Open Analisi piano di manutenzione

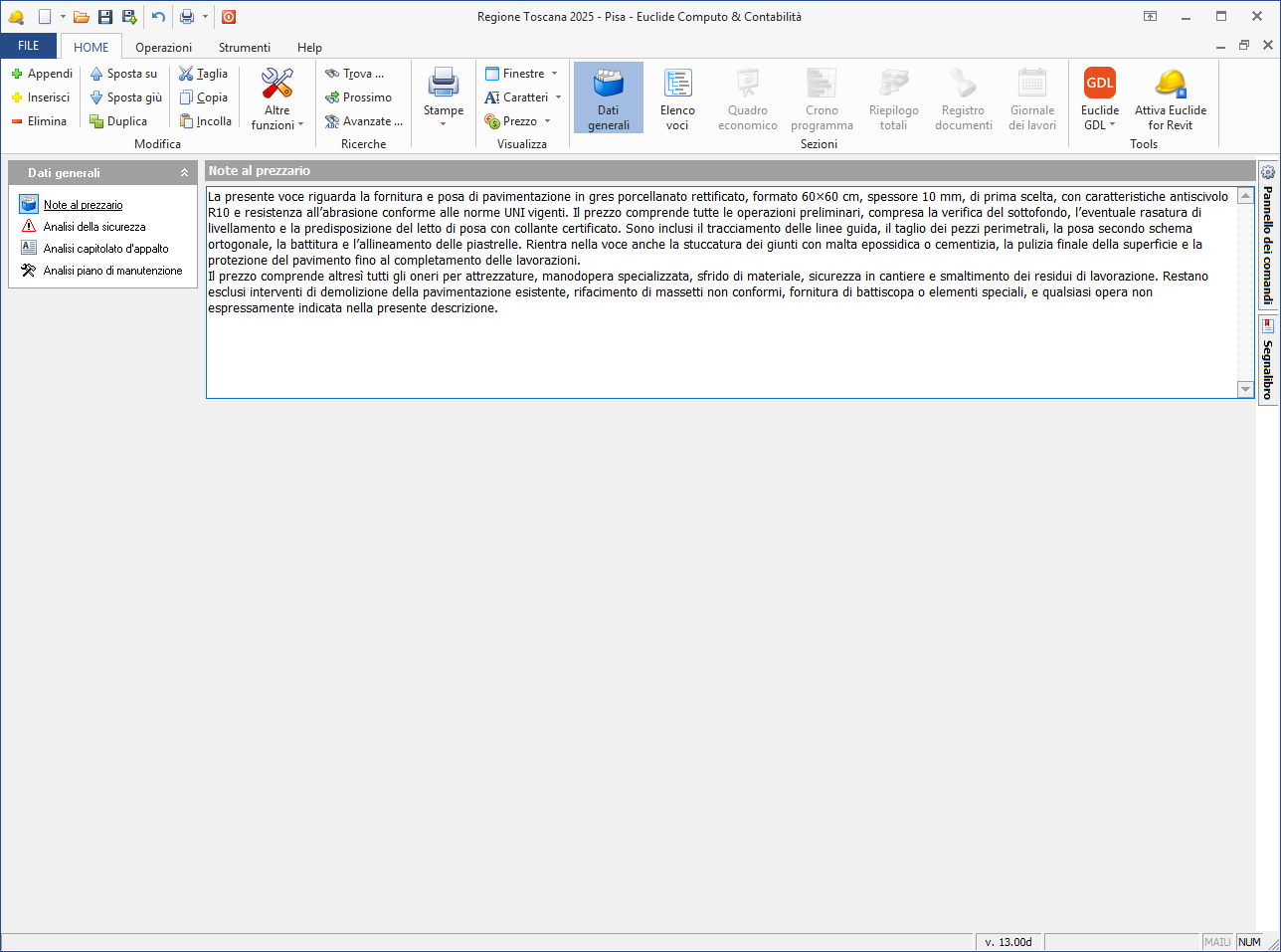click(112, 271)
